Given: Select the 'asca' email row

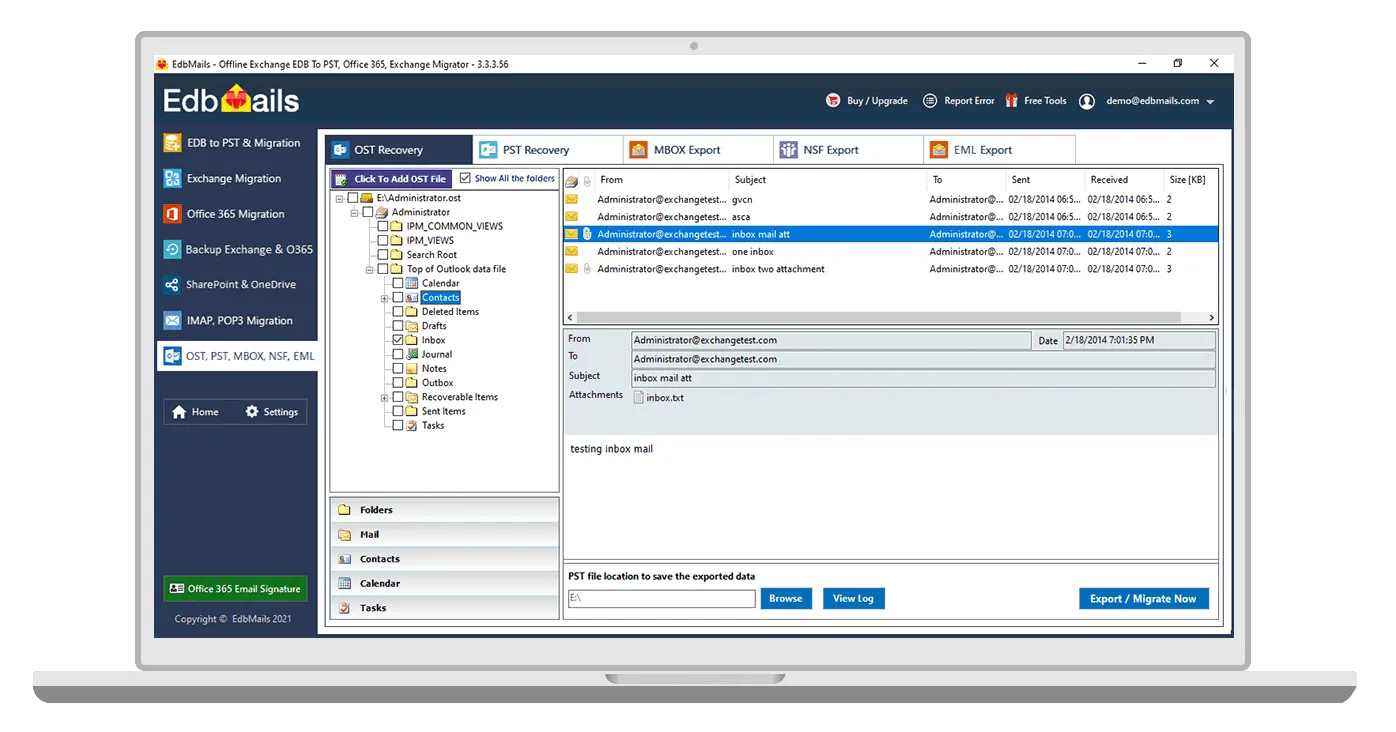Looking at the screenshot, I should (x=891, y=217).
